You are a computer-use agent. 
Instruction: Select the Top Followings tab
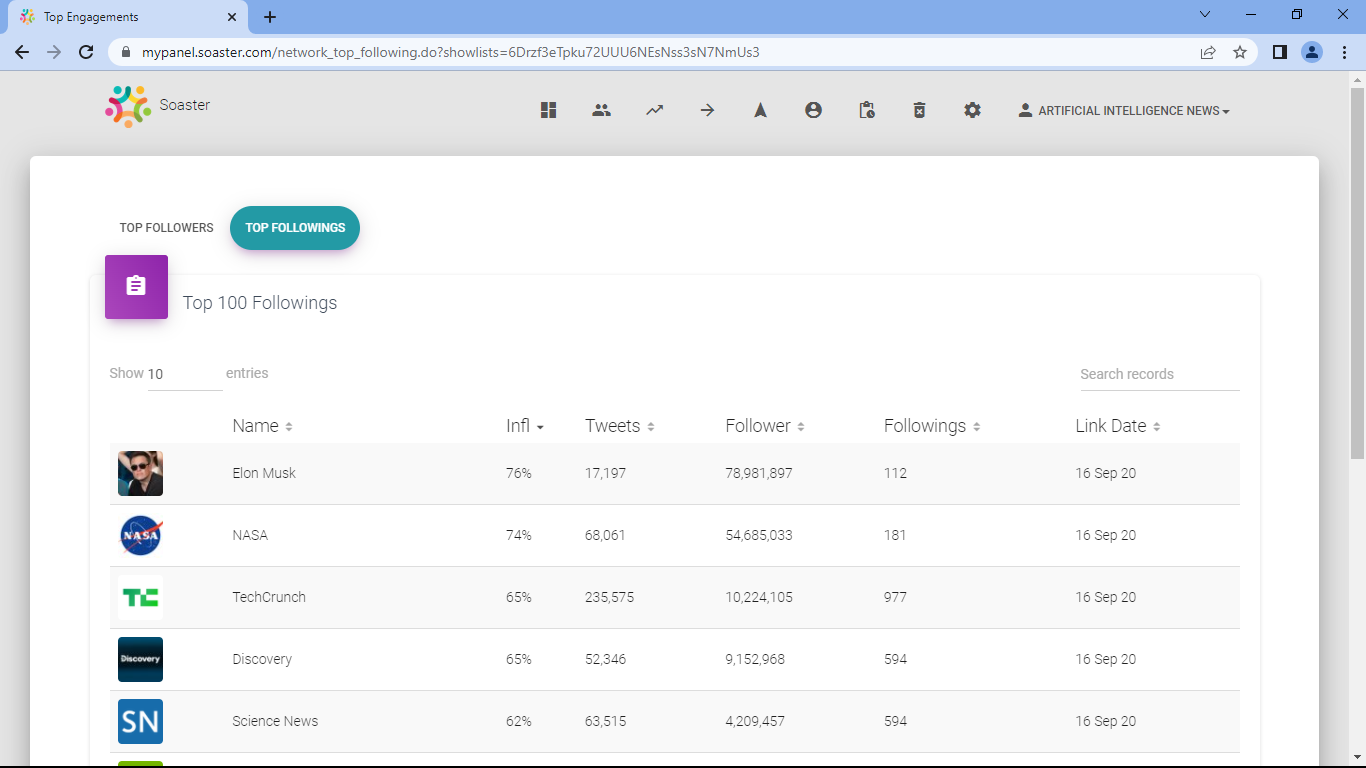coord(295,228)
